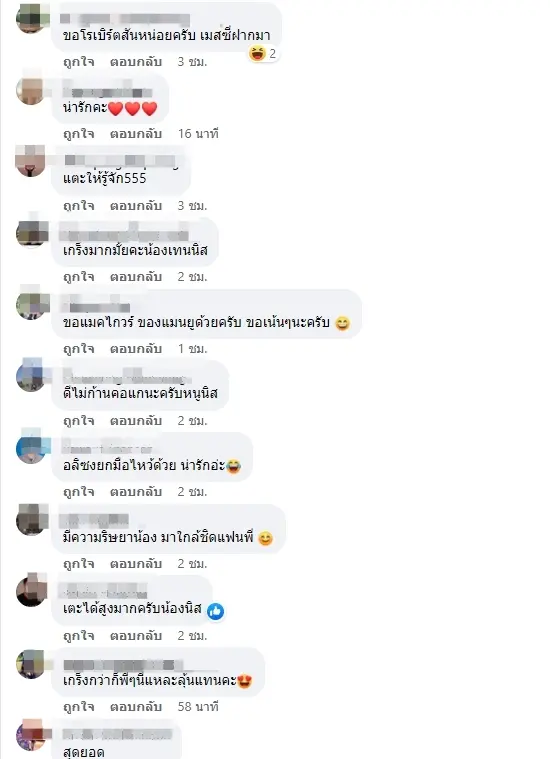
Task: Reply to the มีความริษยาน้อง comment
Action: (136, 564)
